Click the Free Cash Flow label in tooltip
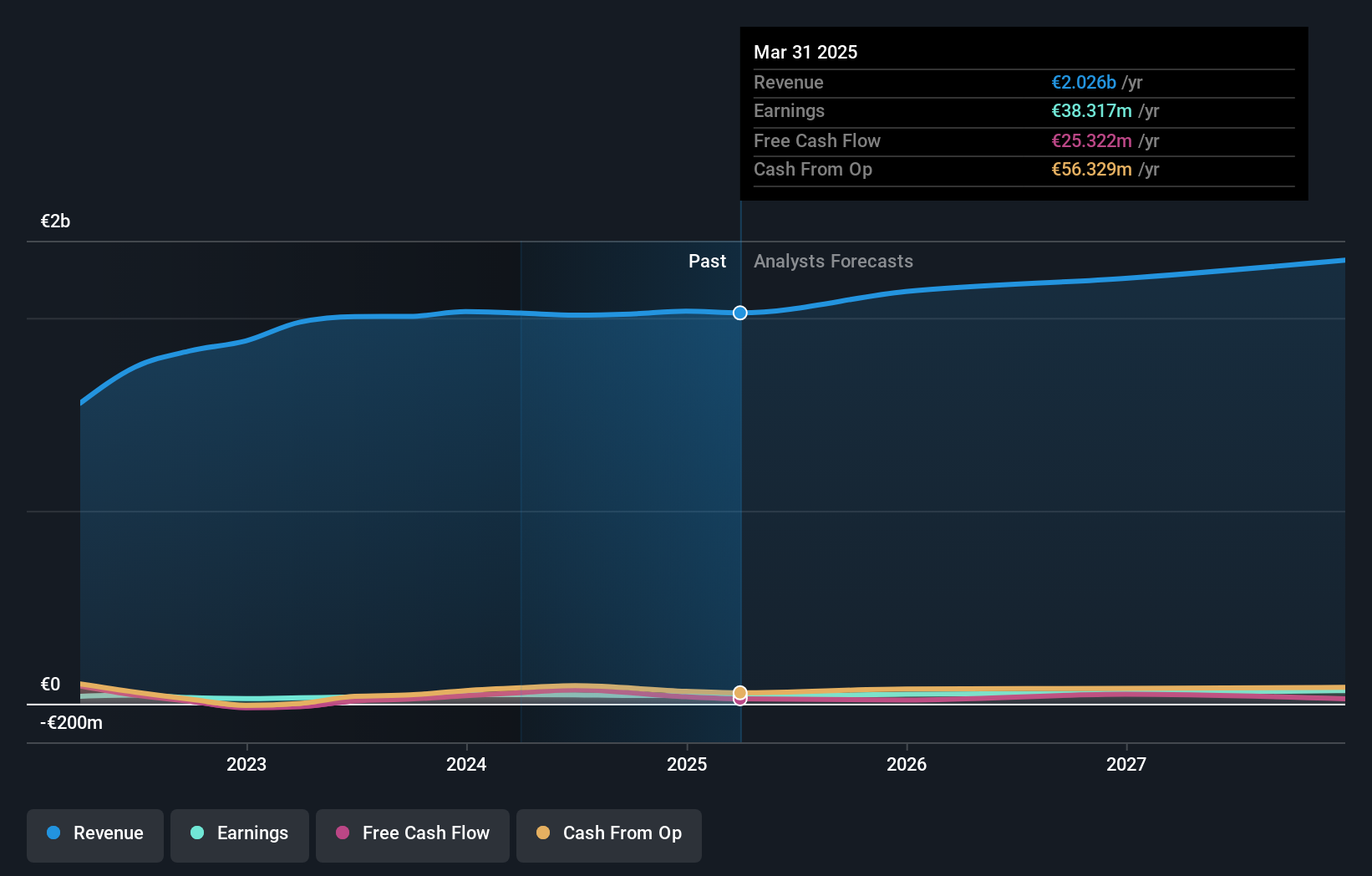 click(x=816, y=140)
